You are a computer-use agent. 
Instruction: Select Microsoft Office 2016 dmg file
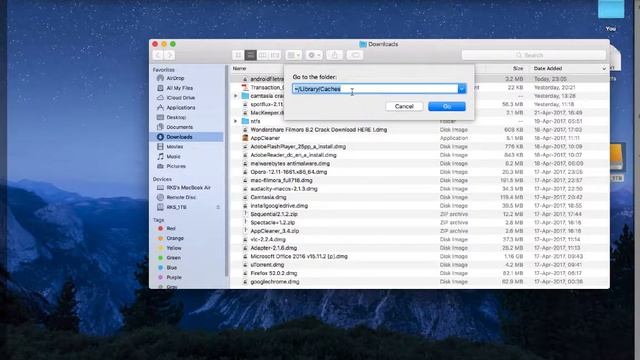420,256
